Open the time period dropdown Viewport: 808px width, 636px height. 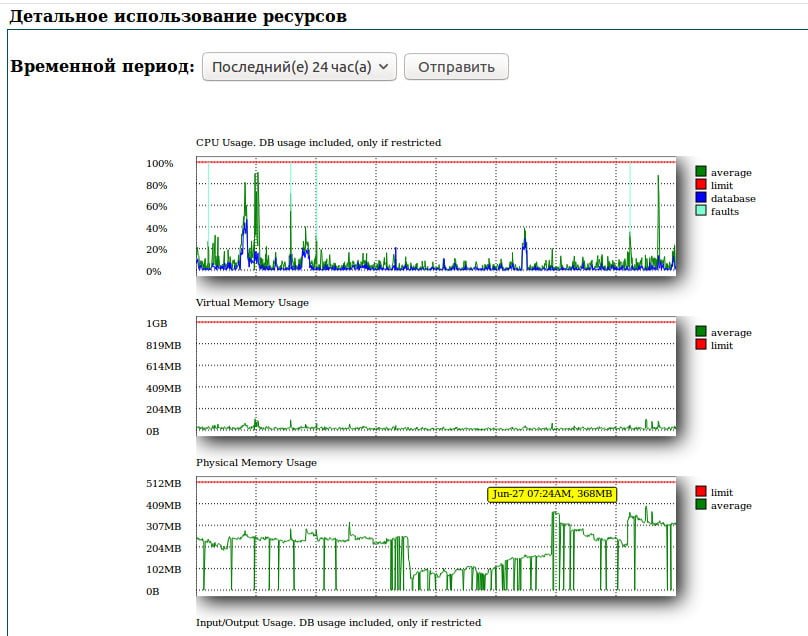(x=299, y=67)
